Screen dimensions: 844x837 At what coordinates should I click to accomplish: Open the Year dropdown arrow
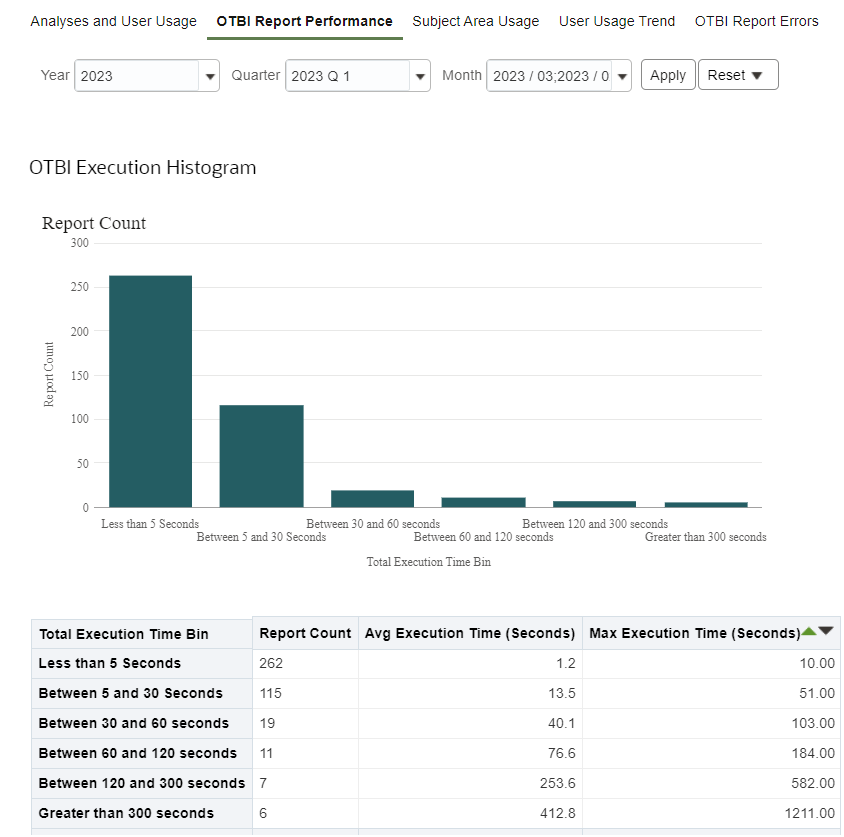pos(209,76)
